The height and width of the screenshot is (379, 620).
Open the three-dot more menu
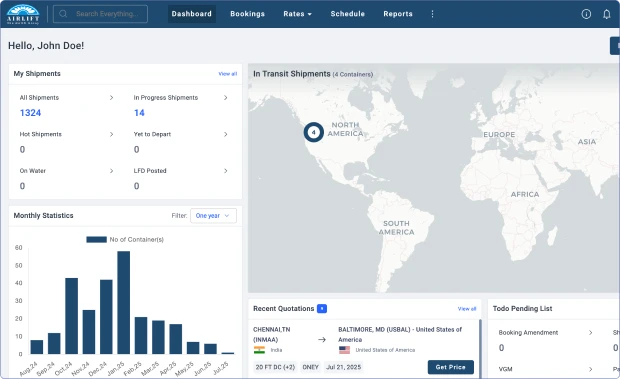click(433, 14)
